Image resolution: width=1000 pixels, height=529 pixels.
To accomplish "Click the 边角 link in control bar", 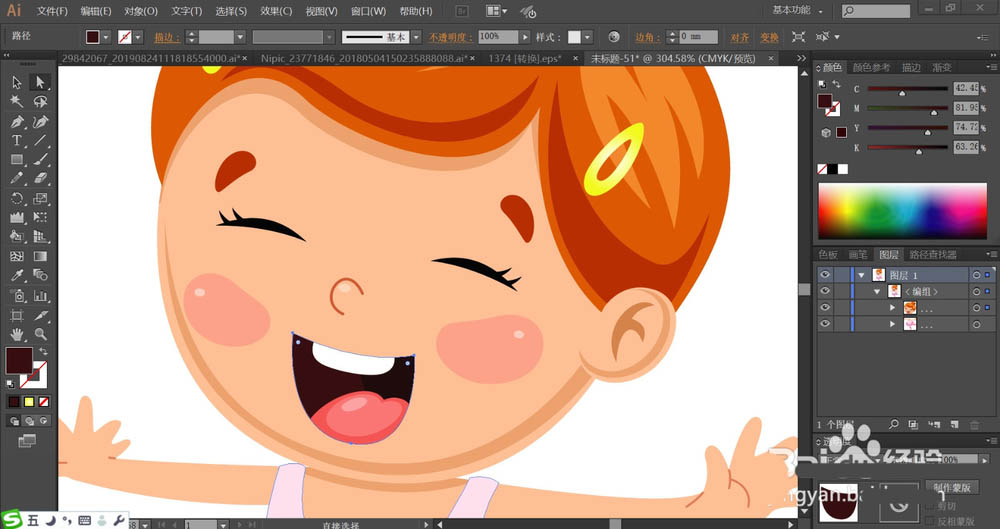I will click(648, 38).
